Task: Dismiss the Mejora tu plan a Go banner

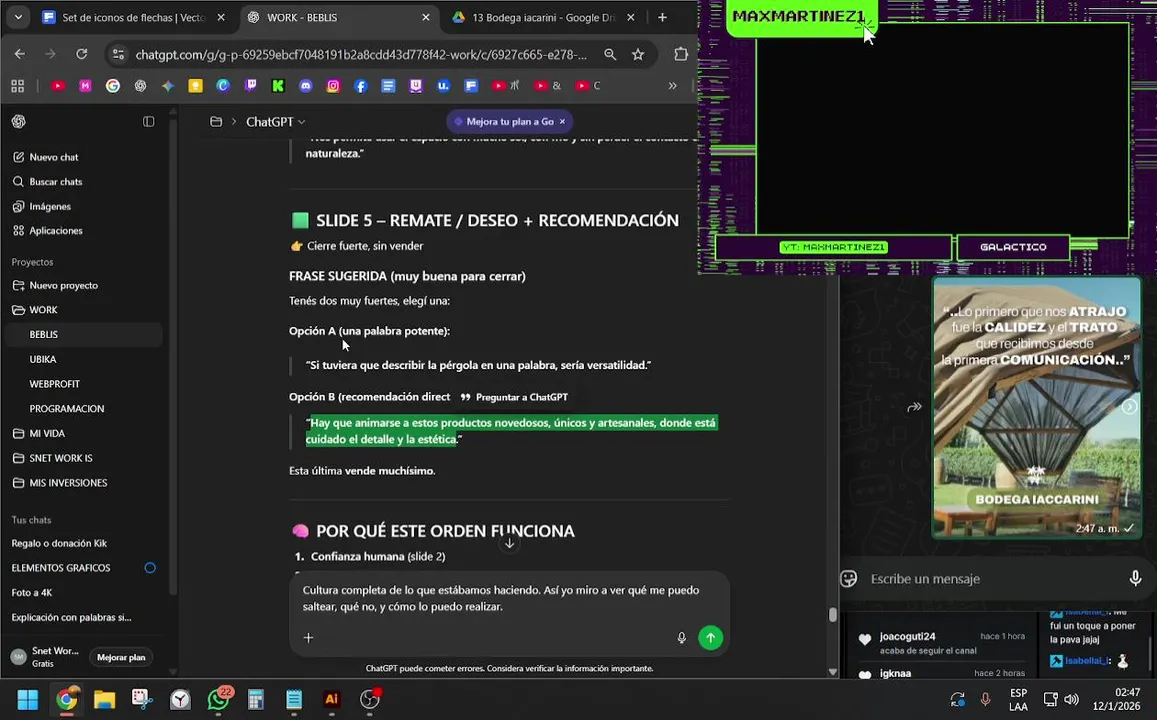Action: coord(562,122)
